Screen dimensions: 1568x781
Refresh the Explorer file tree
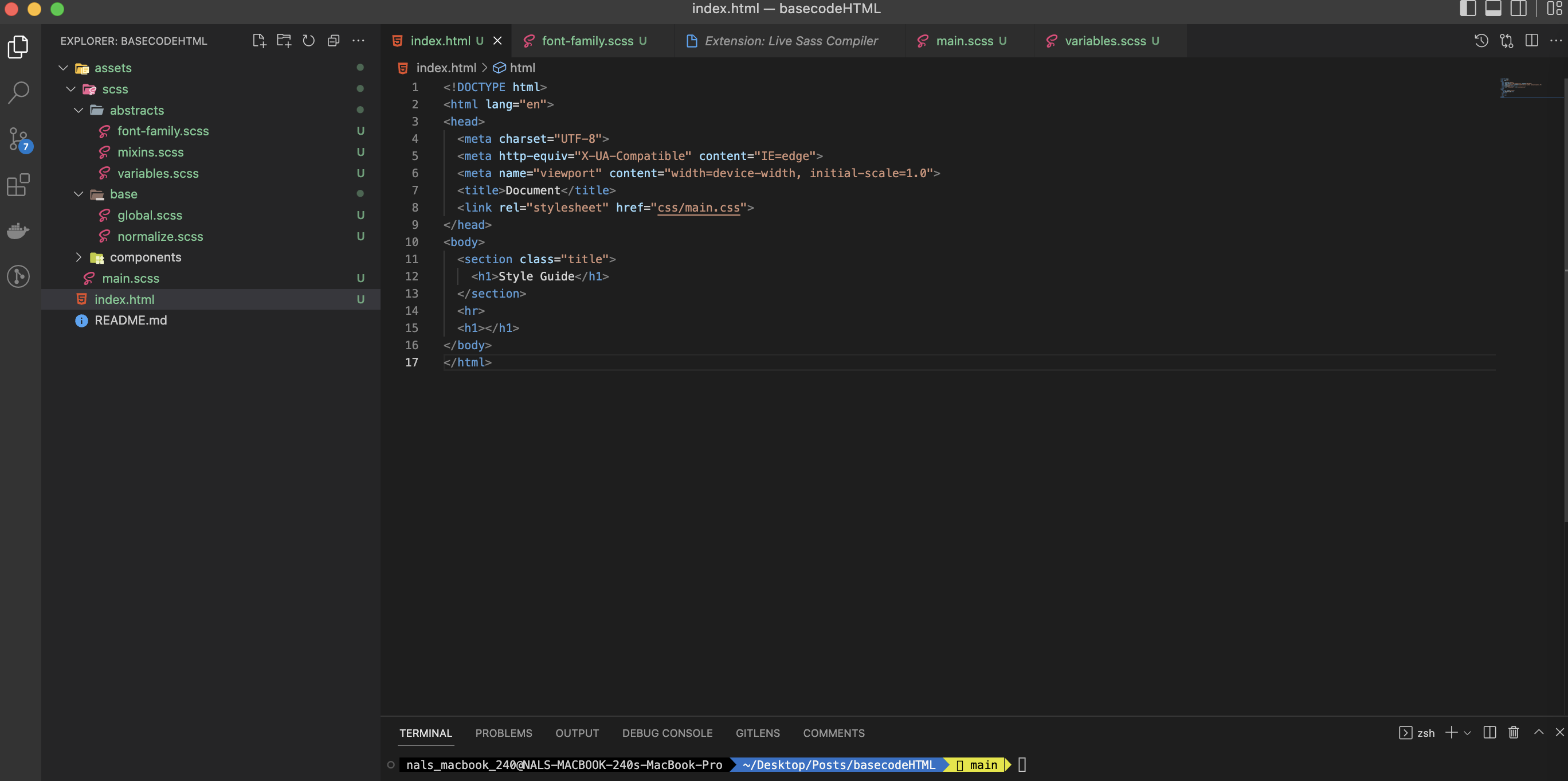(x=308, y=41)
